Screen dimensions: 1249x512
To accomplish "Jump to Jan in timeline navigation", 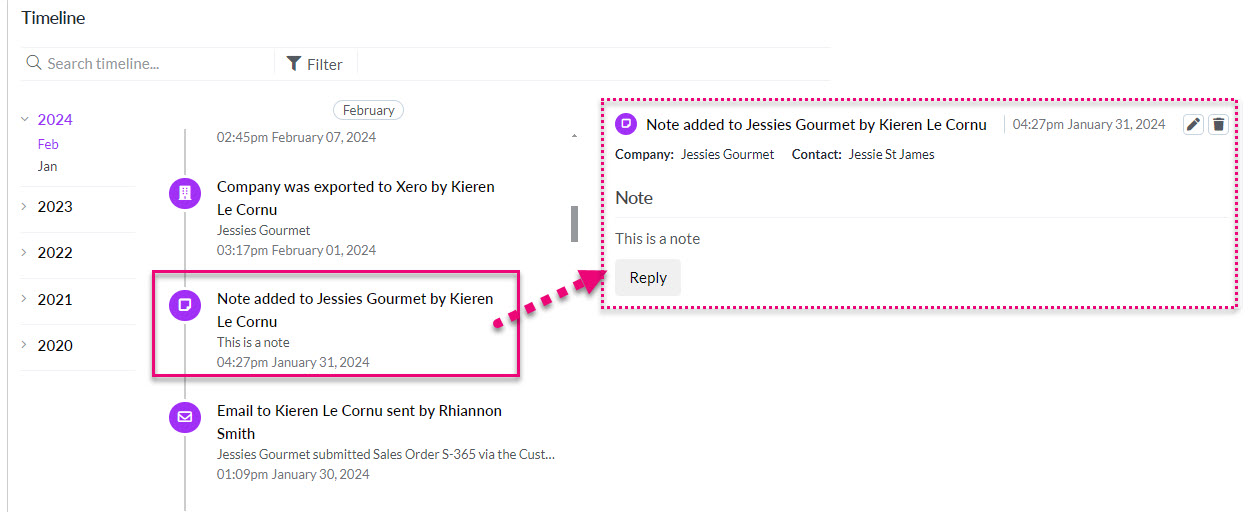I will [x=47, y=166].
